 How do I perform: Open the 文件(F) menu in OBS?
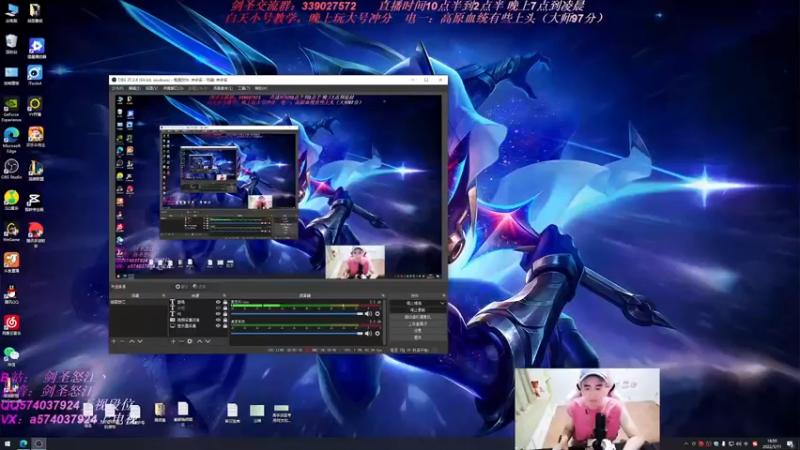pos(117,88)
